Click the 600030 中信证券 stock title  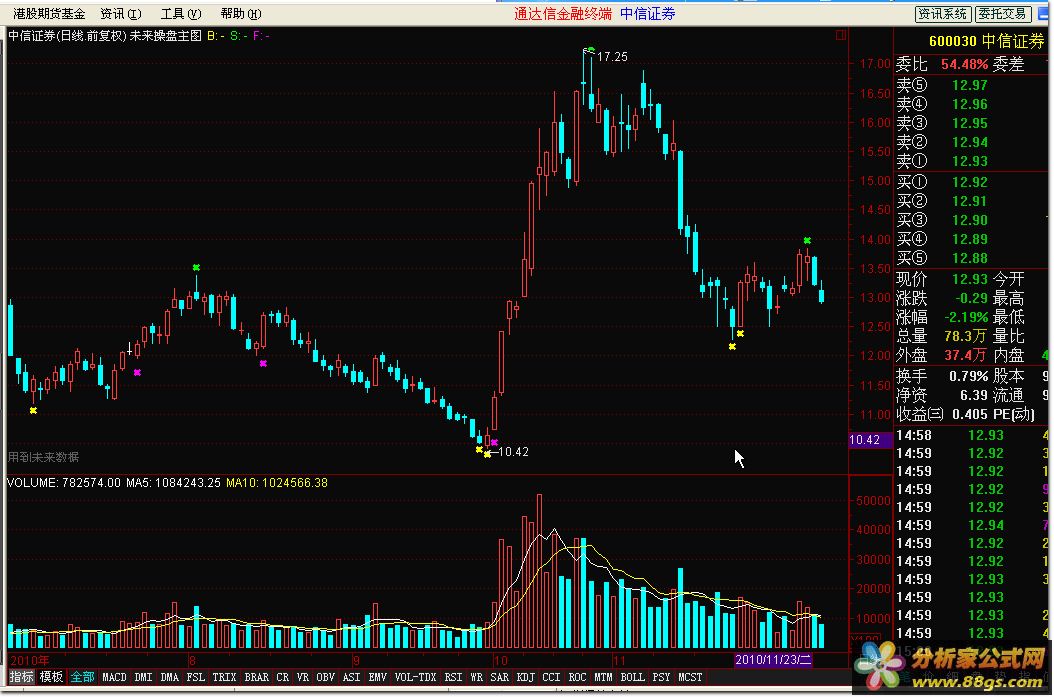pyautogui.click(x=986, y=41)
